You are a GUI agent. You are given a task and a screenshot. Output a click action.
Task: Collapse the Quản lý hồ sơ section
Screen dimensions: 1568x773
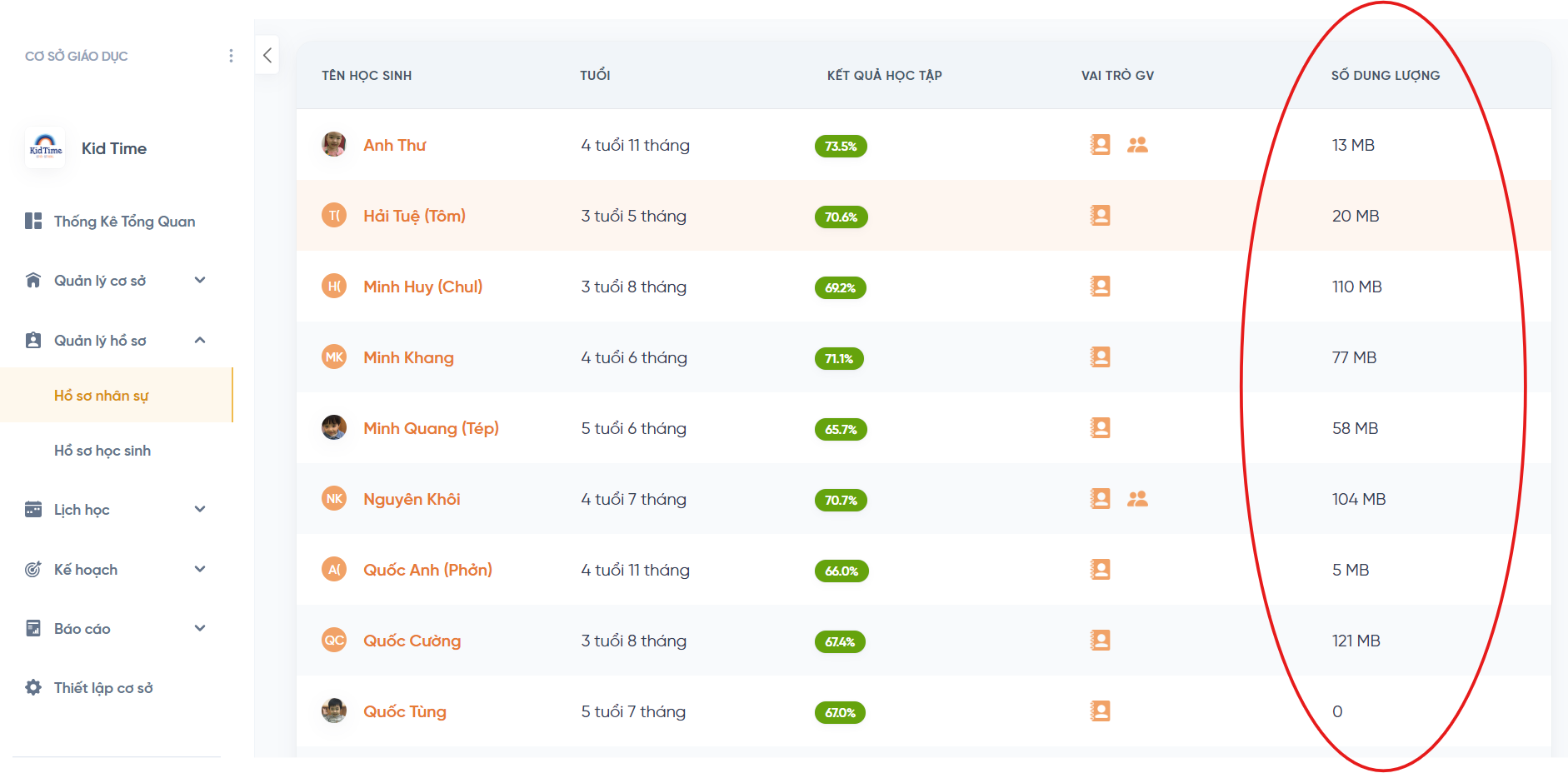pos(200,341)
